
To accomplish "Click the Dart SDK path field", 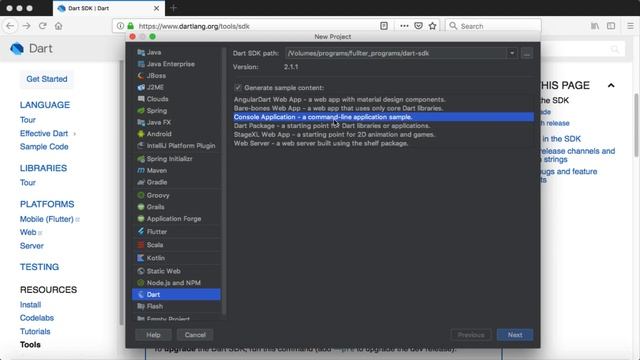I will (x=396, y=53).
